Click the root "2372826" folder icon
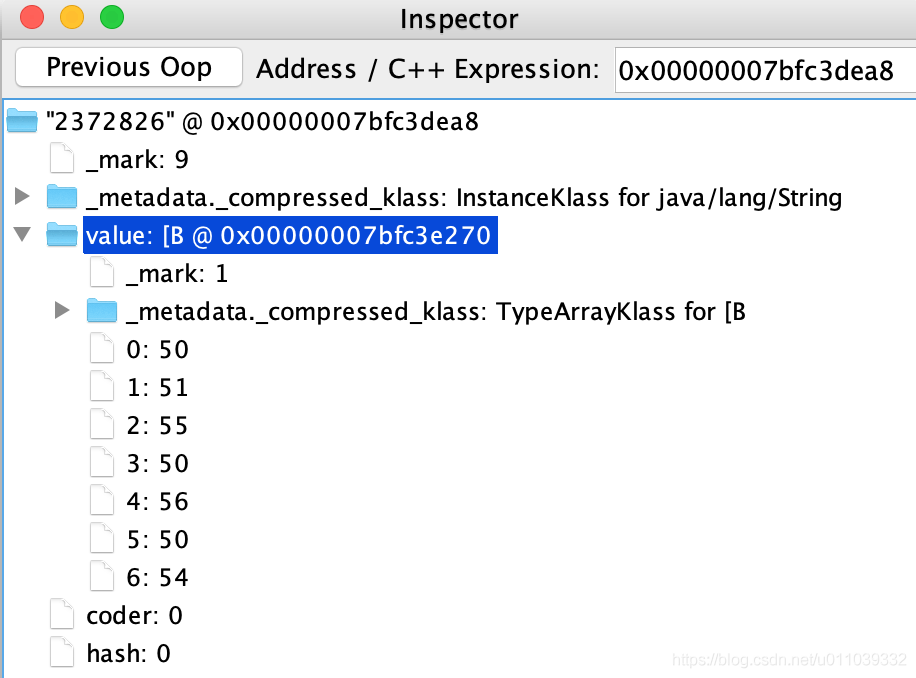 [22, 121]
